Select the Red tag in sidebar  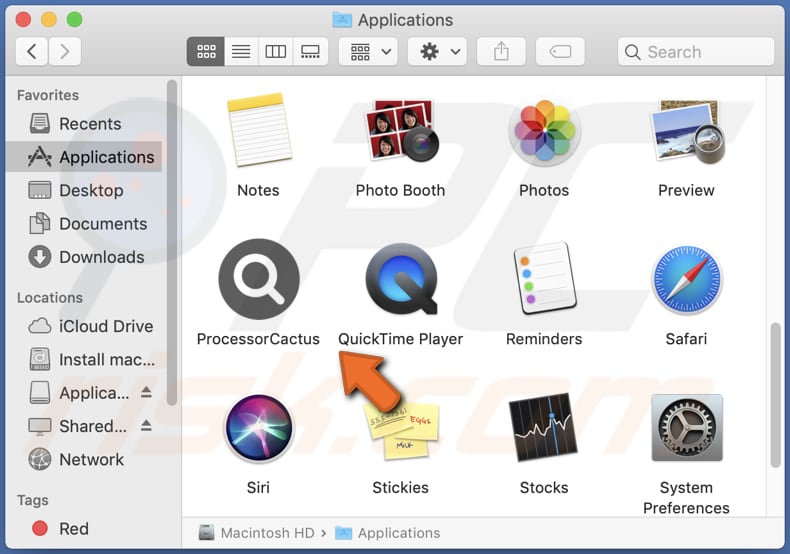pyautogui.click(x=84, y=529)
